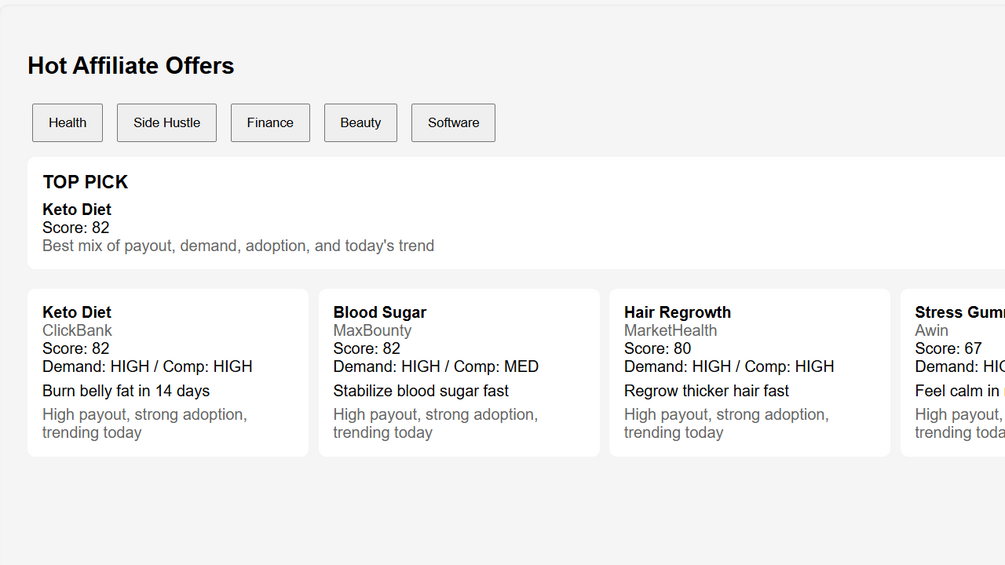This screenshot has height=565, width=1005.
Task: Select the Health category button
Action: click(67, 123)
